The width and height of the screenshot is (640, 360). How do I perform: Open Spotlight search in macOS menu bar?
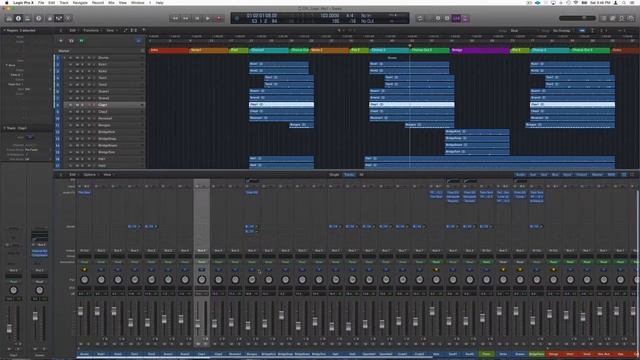click(624, 2)
